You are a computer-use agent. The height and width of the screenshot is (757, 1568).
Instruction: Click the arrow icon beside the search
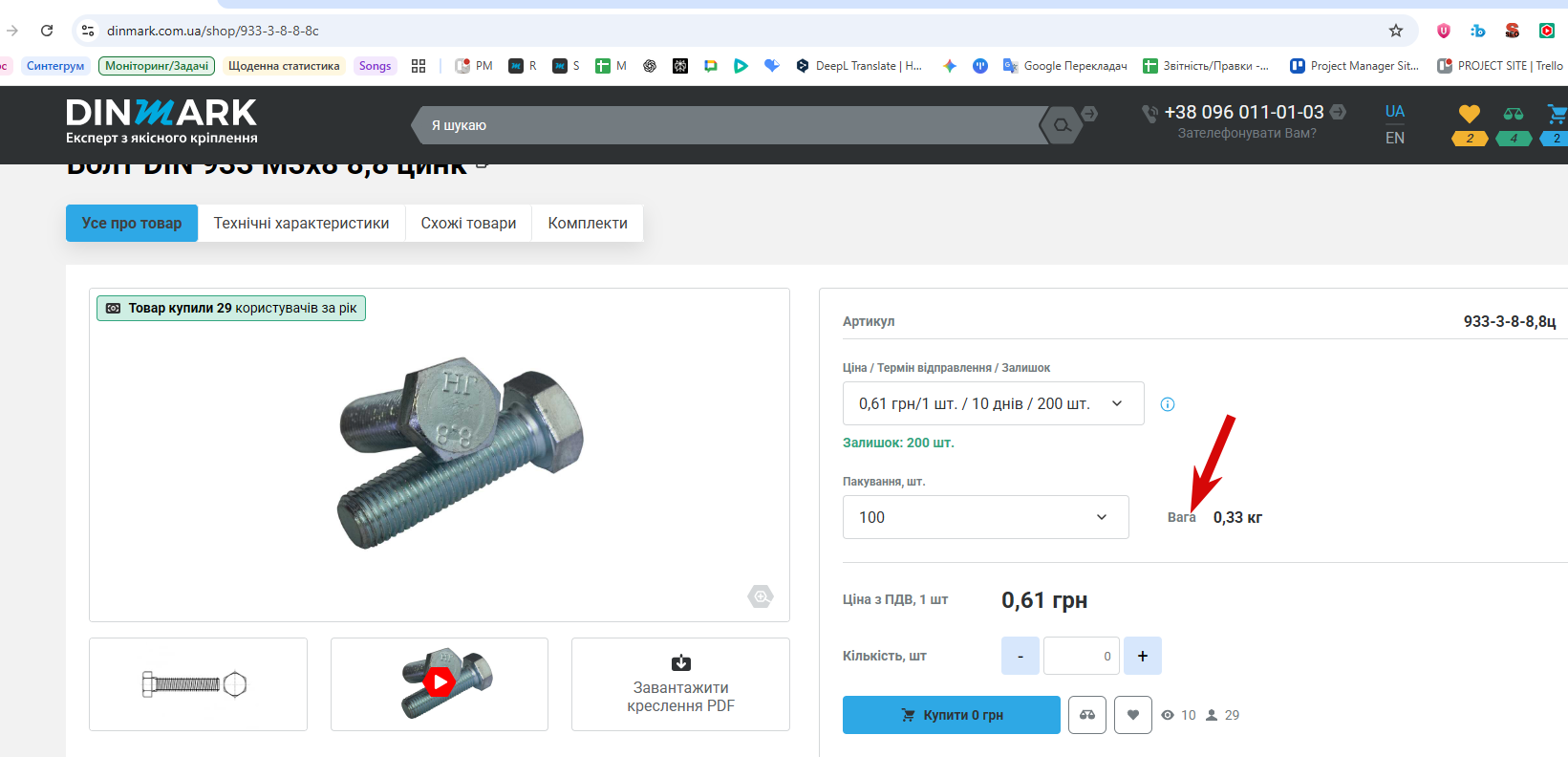1090,114
